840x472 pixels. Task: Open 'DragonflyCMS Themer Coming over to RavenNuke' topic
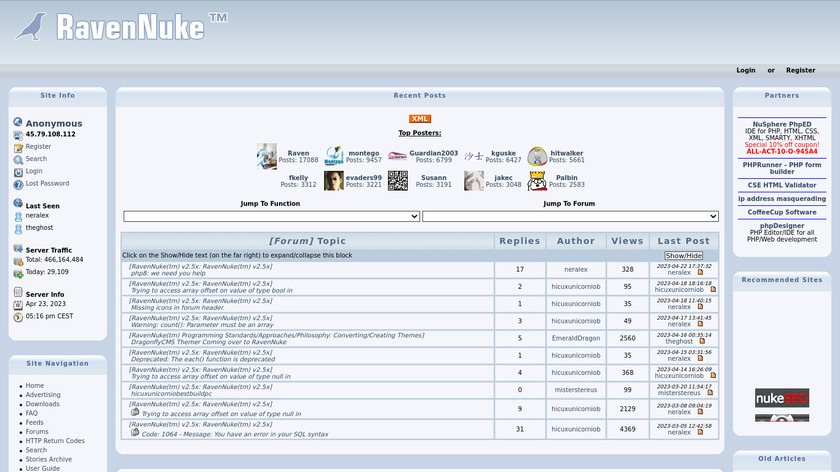point(208,342)
